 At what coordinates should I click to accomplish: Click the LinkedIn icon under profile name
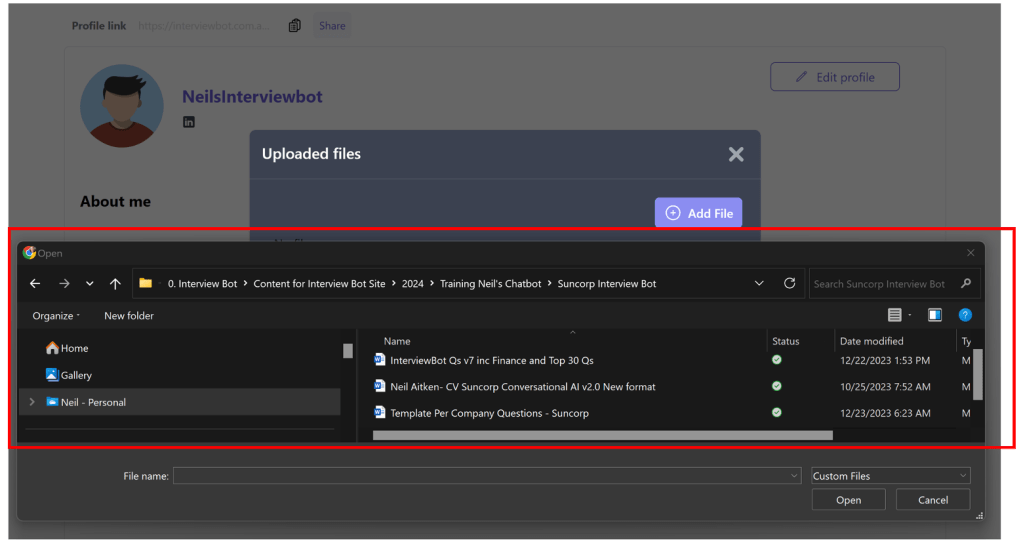click(188, 122)
